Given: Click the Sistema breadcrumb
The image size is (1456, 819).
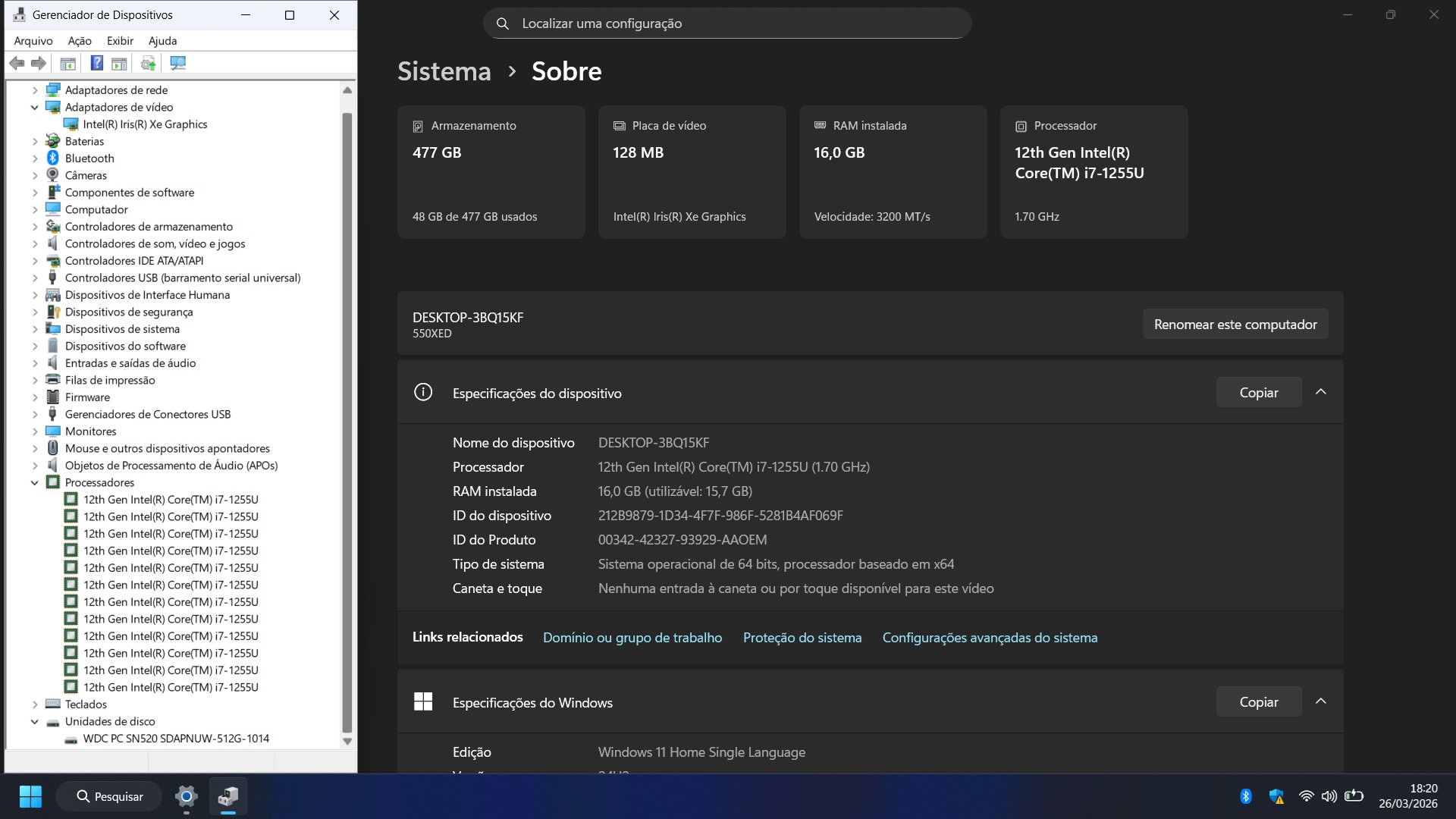Looking at the screenshot, I should pos(444,71).
